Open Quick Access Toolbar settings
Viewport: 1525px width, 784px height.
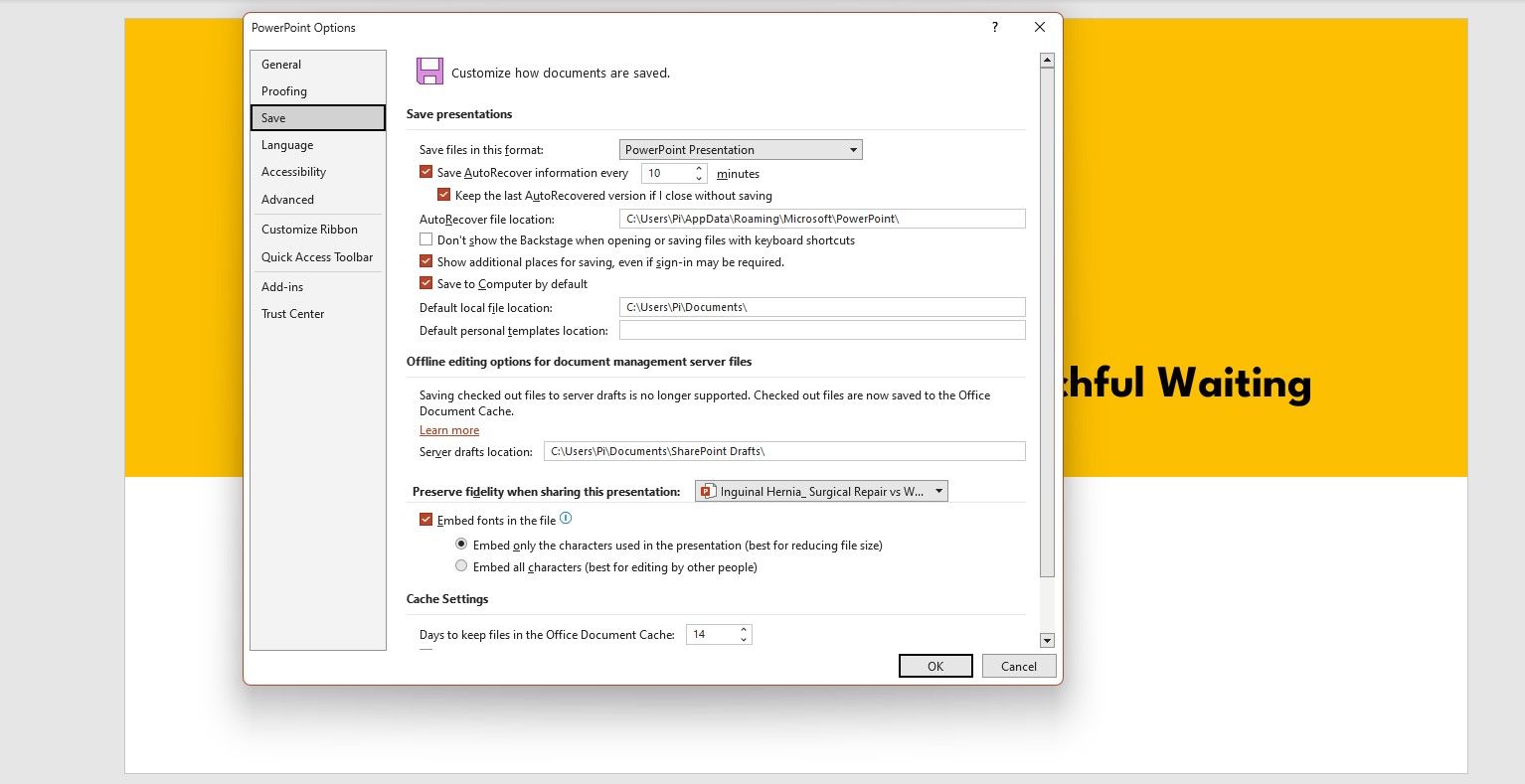point(317,257)
